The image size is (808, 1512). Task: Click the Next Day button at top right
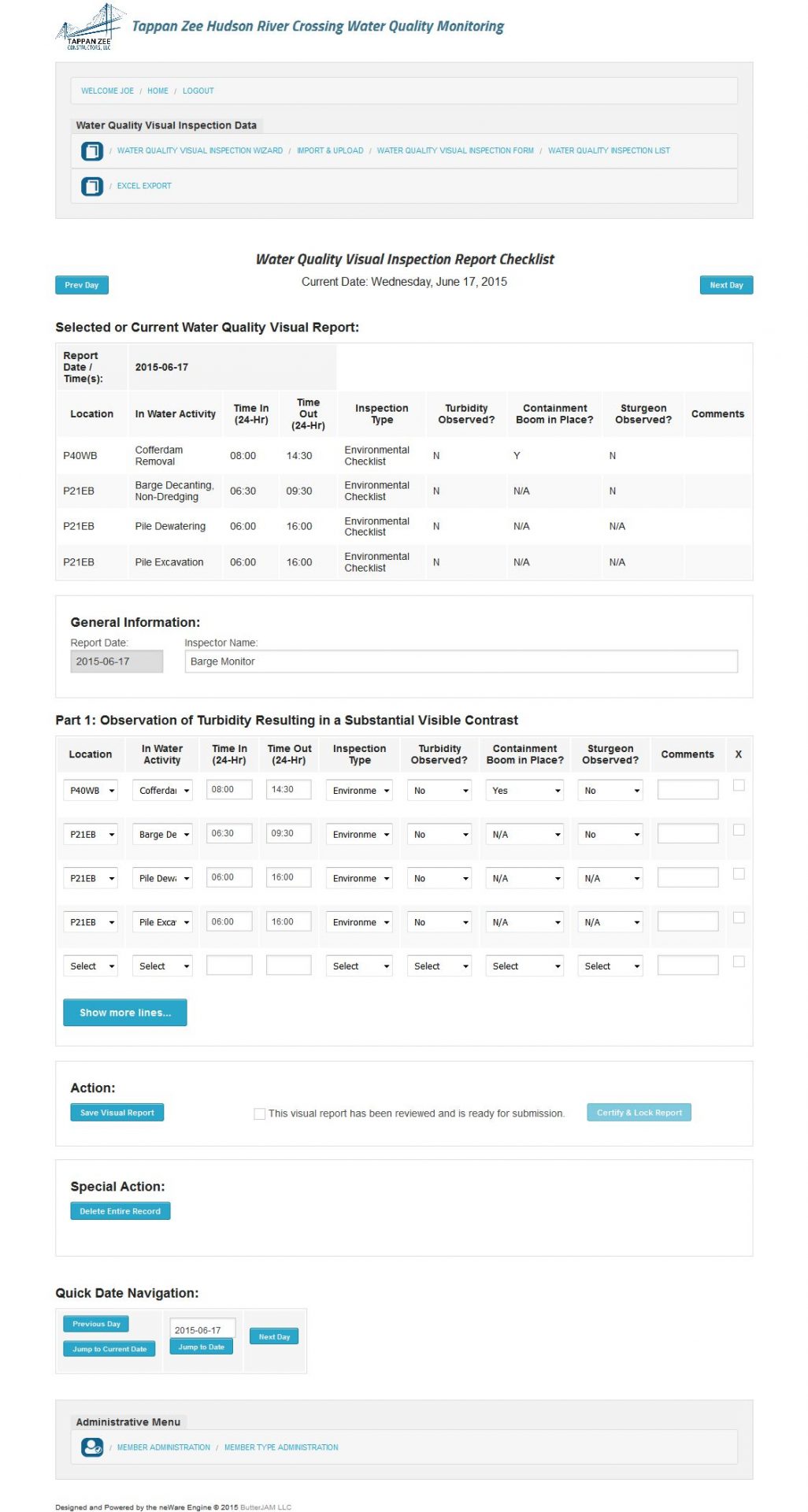click(x=725, y=285)
